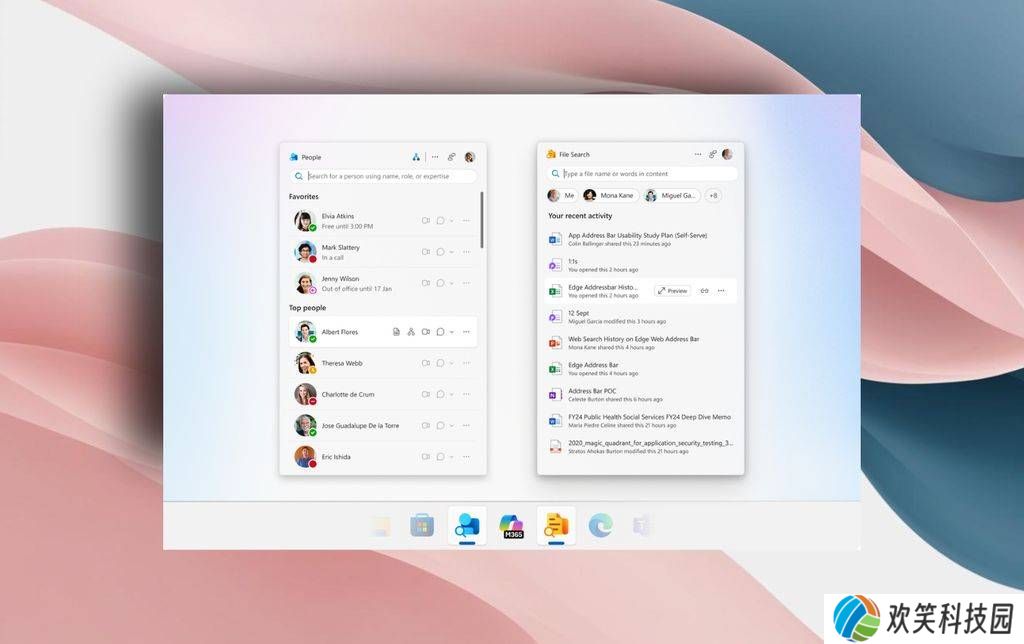Open the Edge Address Bar spreadsheet
The image size is (1024, 644).
(x=641, y=369)
